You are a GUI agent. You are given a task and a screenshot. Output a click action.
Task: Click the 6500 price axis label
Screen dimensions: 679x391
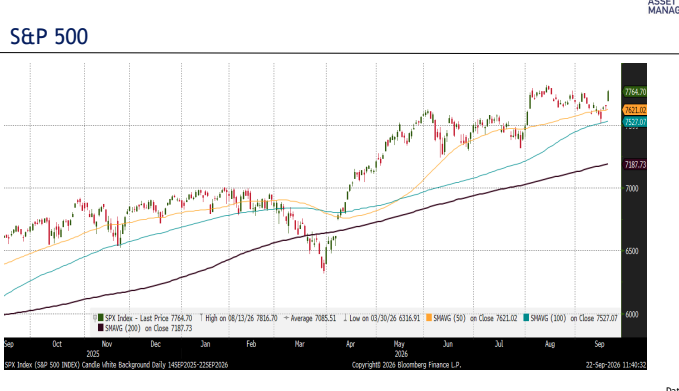[x=632, y=251]
